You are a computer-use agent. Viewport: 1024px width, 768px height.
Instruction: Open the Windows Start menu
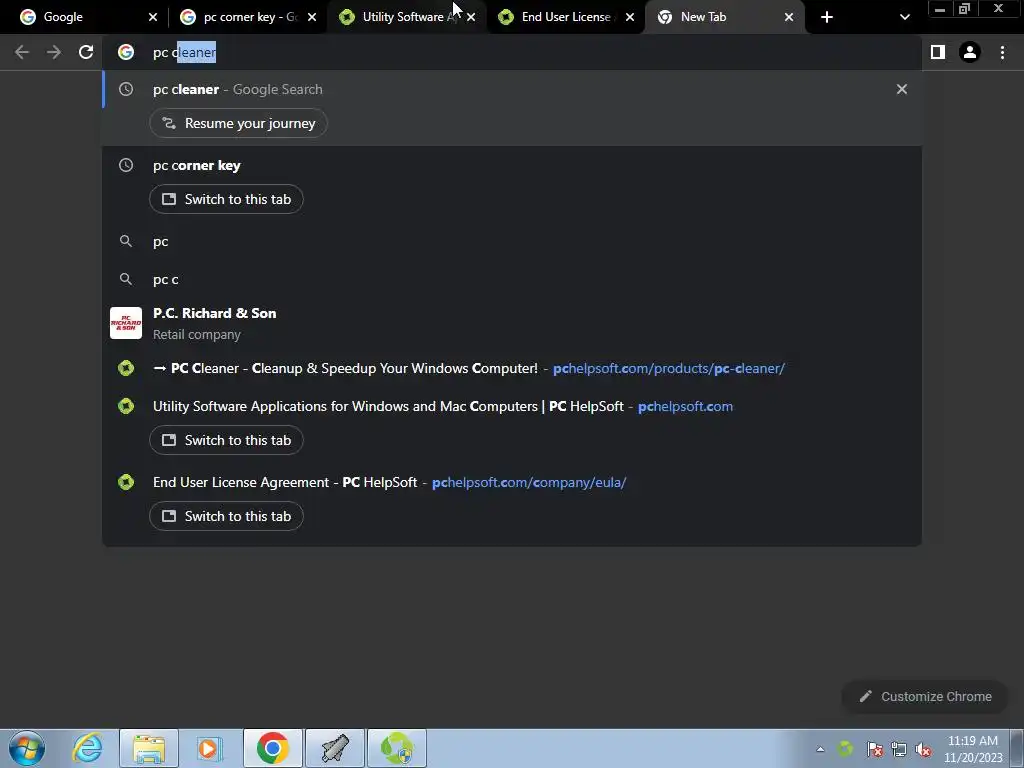coord(27,748)
